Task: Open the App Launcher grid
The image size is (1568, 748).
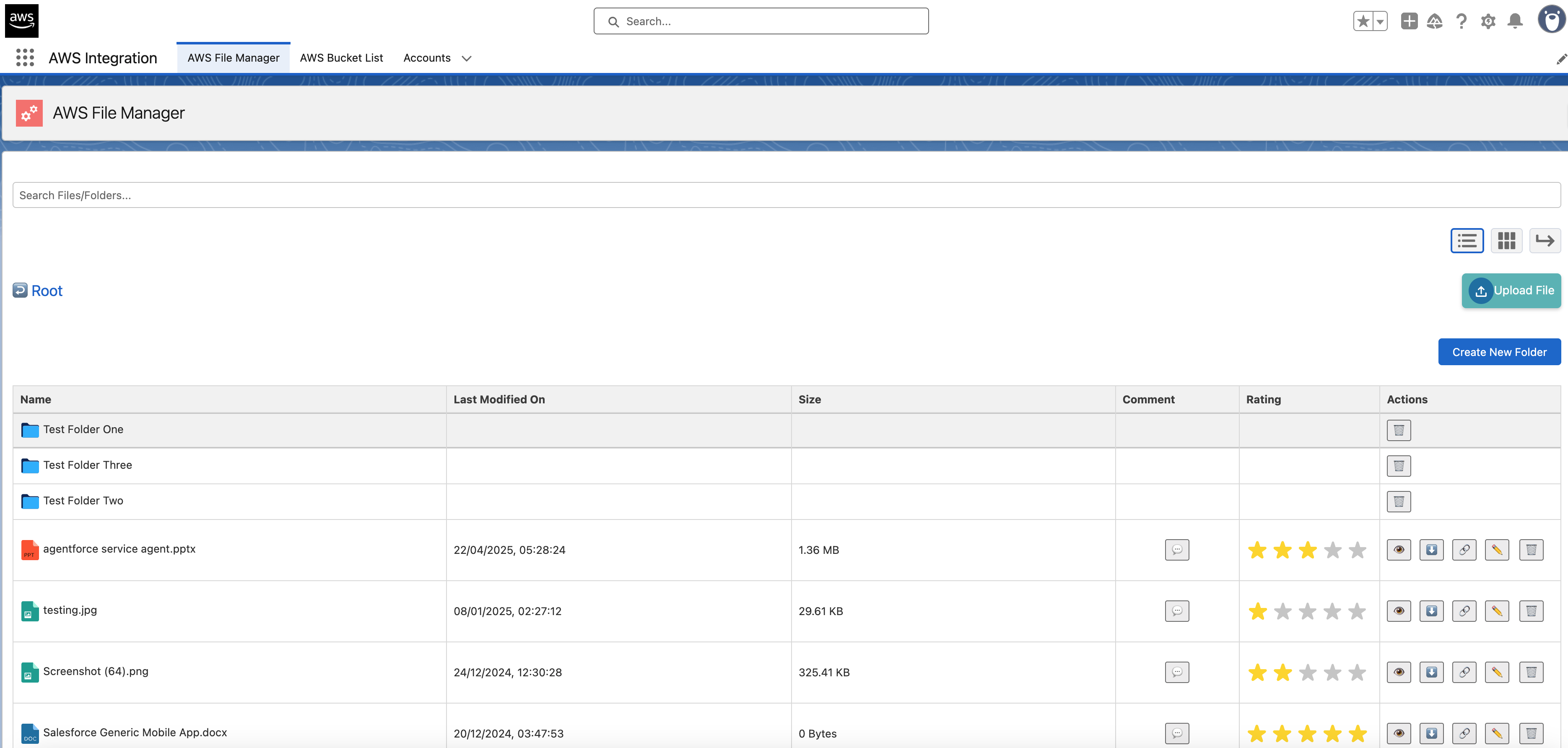Action: click(x=25, y=58)
